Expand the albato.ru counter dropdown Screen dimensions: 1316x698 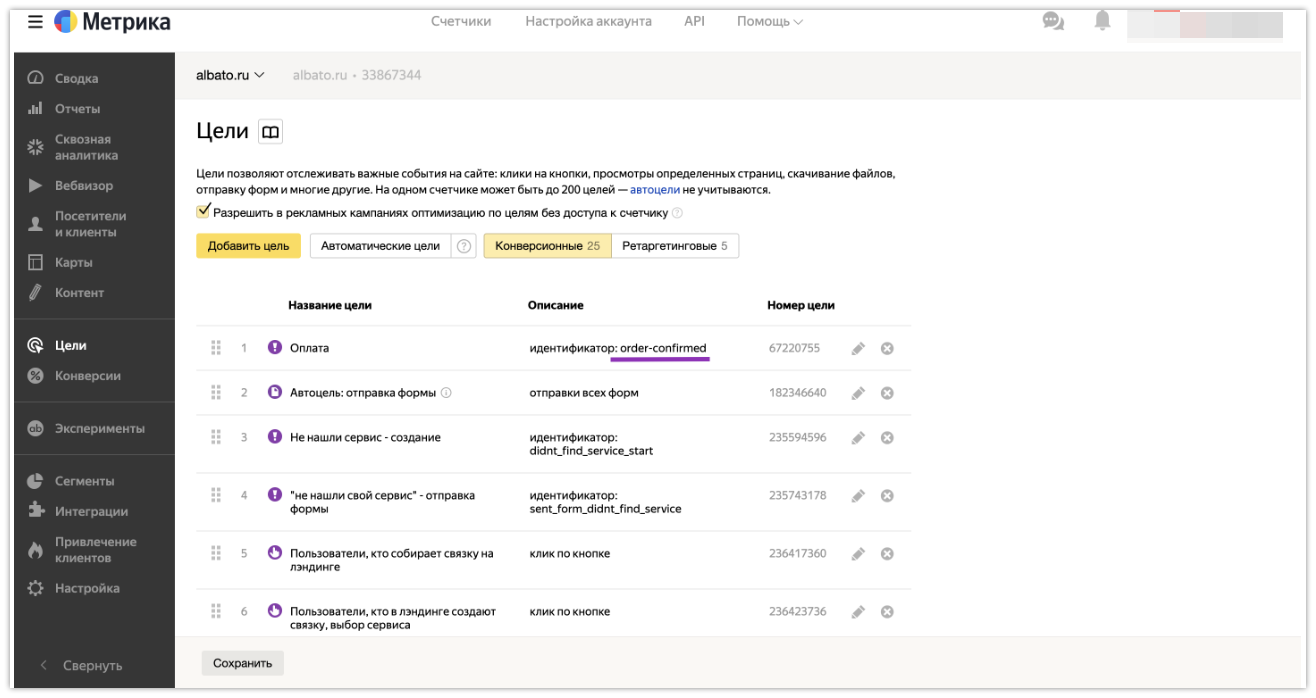pos(230,75)
